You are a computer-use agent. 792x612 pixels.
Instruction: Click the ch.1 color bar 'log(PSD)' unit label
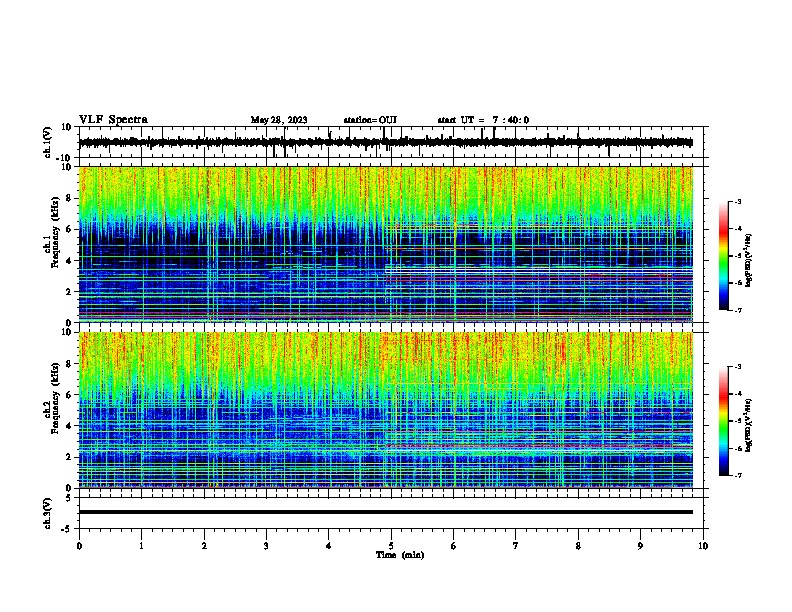(x=749, y=260)
